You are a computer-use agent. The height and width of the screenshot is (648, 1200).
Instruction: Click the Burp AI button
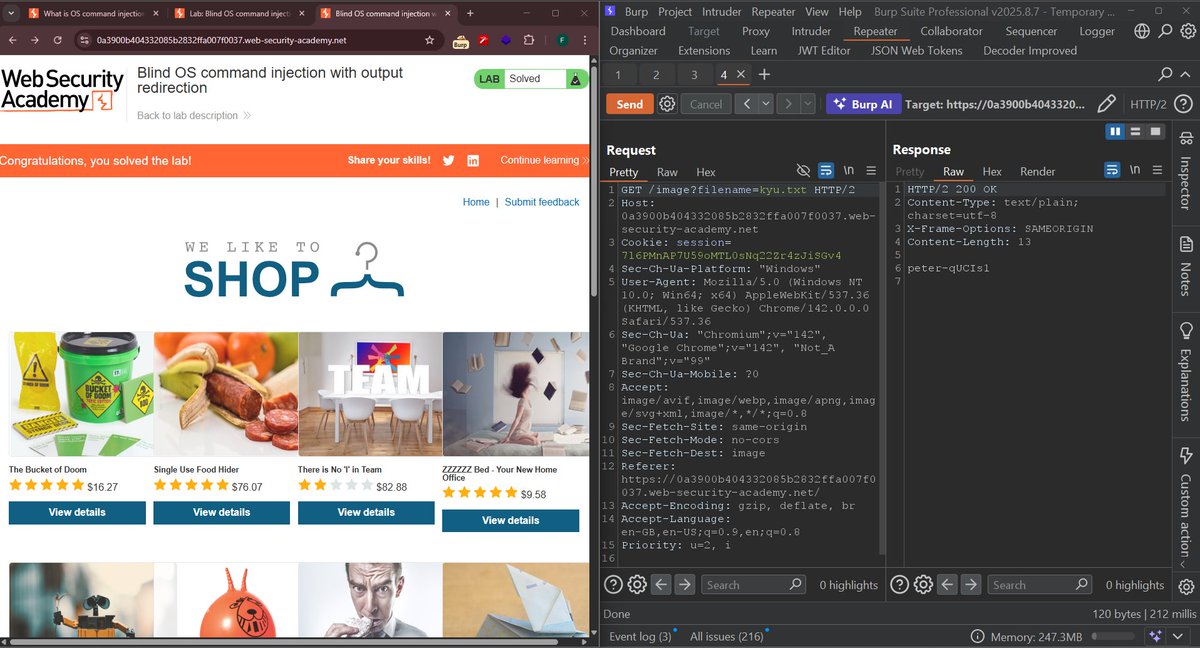point(864,104)
